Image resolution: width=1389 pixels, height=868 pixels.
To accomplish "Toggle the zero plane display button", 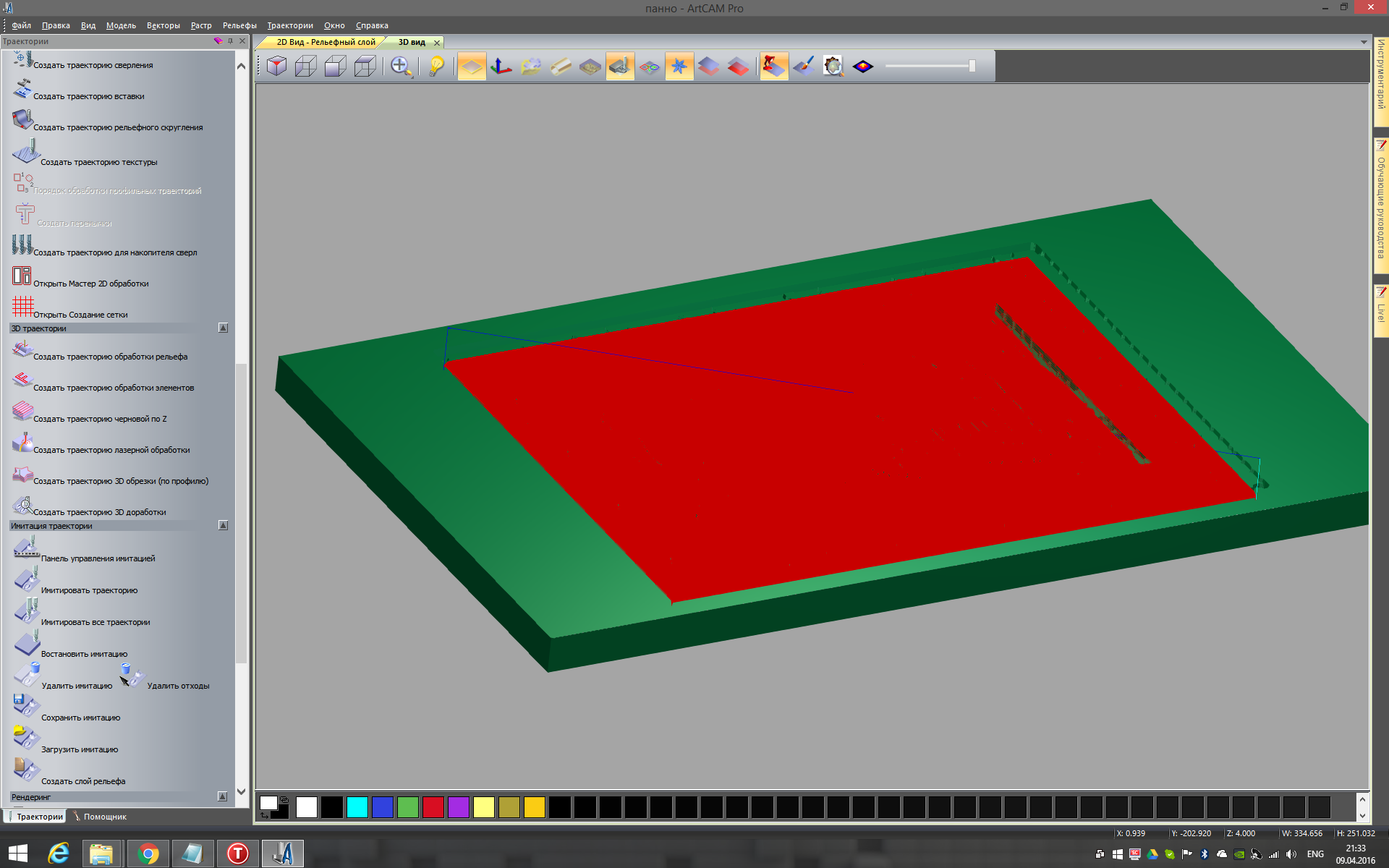I will coord(472,67).
